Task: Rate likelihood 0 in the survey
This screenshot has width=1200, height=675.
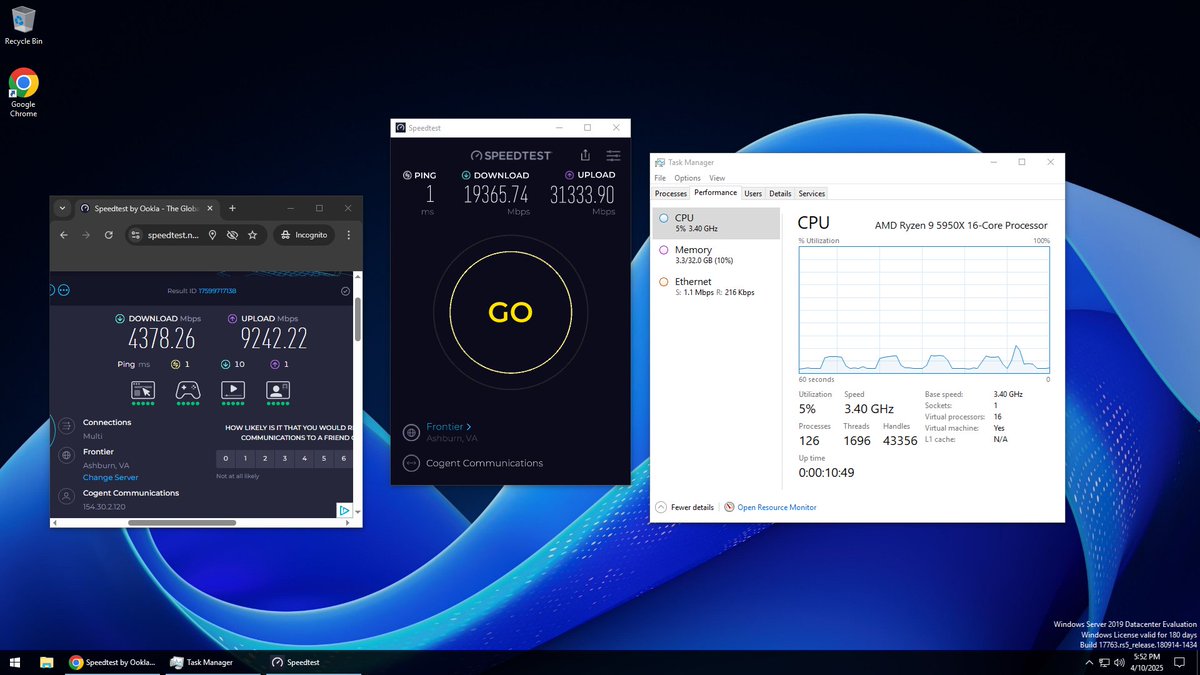Action: [x=226, y=459]
